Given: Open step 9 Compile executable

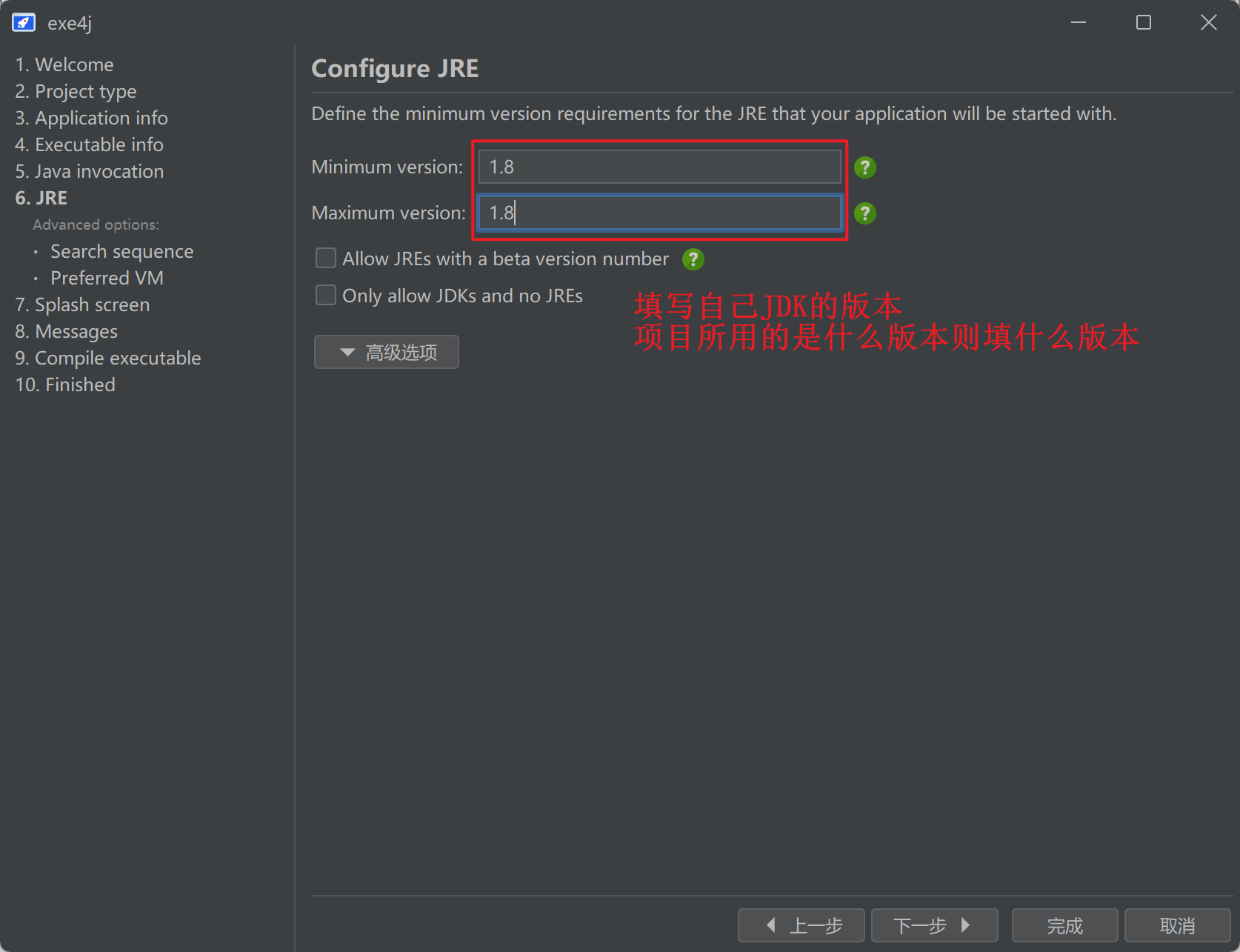Looking at the screenshot, I should [x=108, y=358].
